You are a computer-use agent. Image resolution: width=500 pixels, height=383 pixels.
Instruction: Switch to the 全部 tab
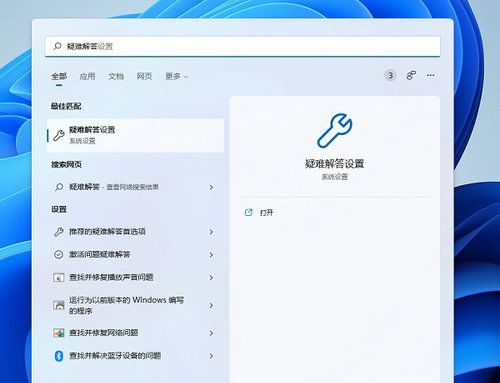[x=59, y=76]
